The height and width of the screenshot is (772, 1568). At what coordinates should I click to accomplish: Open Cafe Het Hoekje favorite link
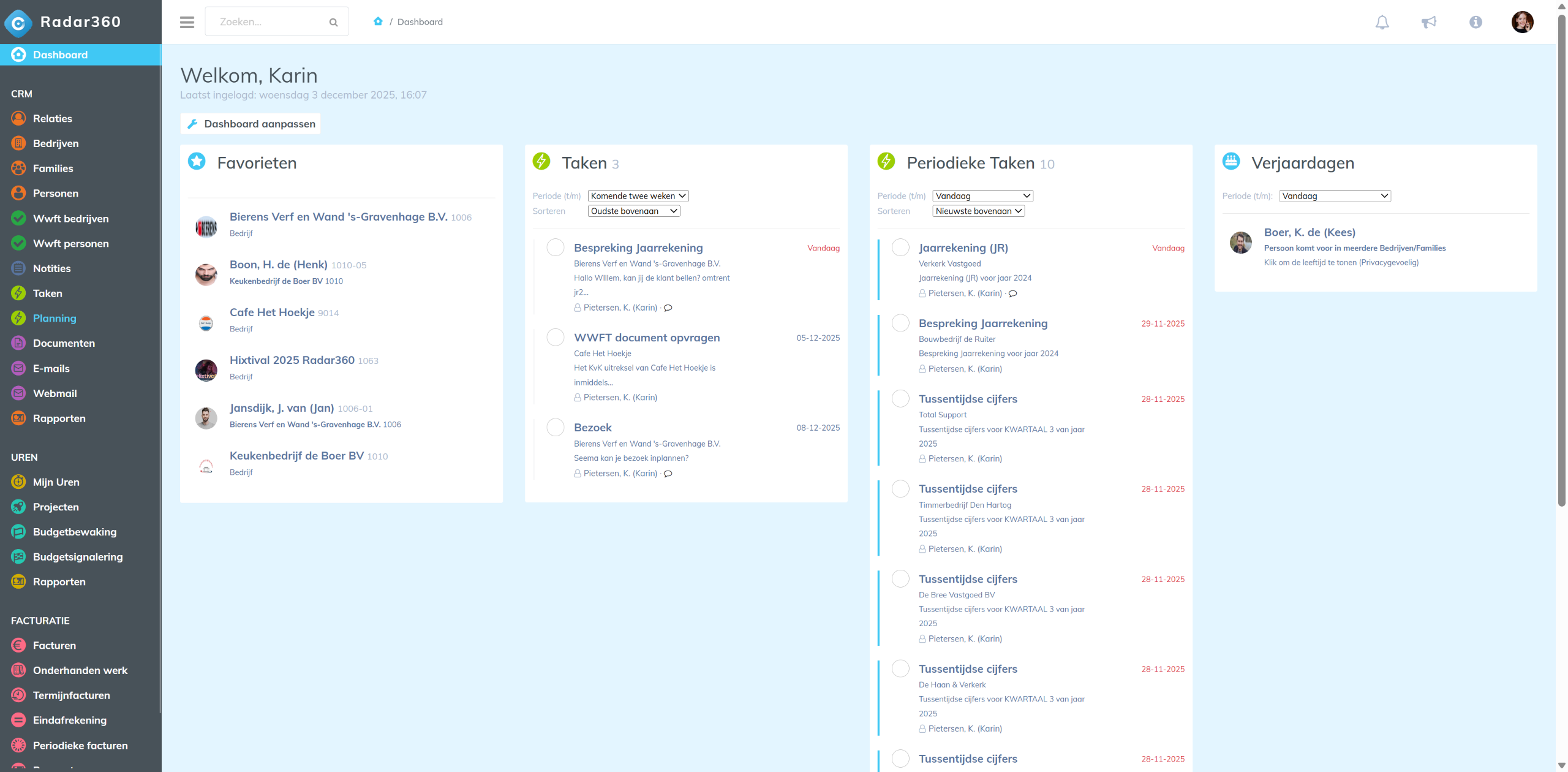pos(272,312)
